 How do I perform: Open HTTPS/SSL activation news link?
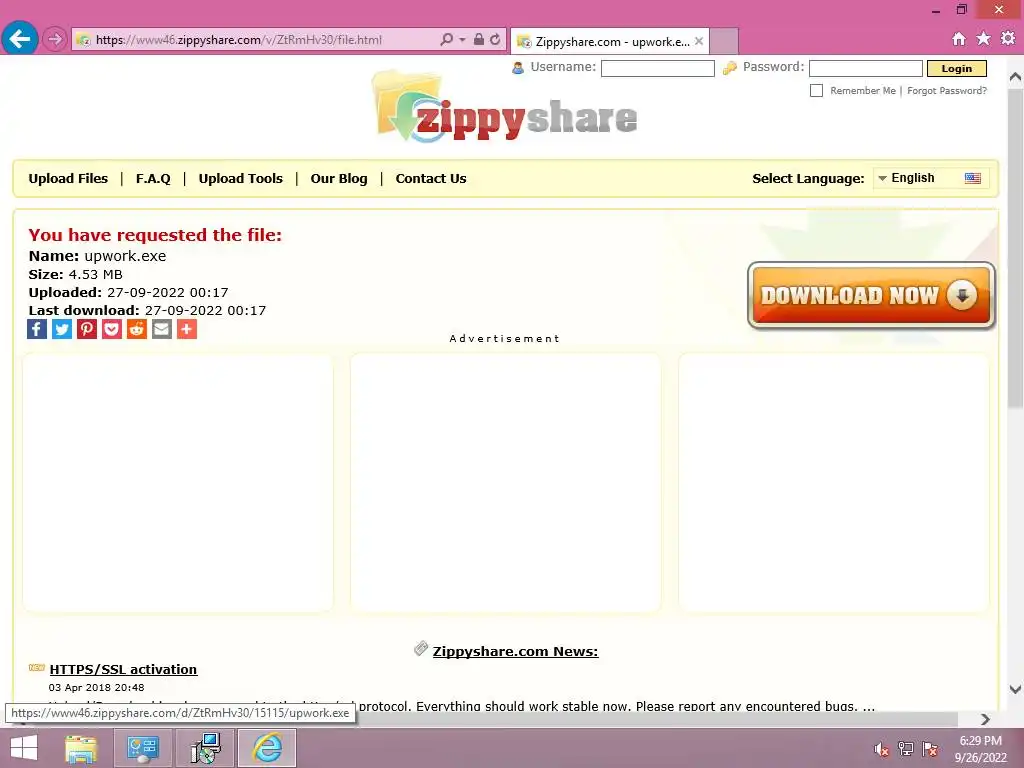coord(123,669)
